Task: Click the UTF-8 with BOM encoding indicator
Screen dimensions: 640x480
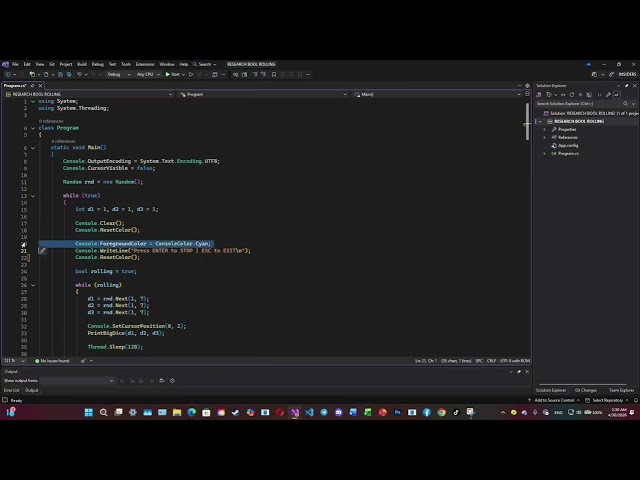Action: [x=515, y=361]
